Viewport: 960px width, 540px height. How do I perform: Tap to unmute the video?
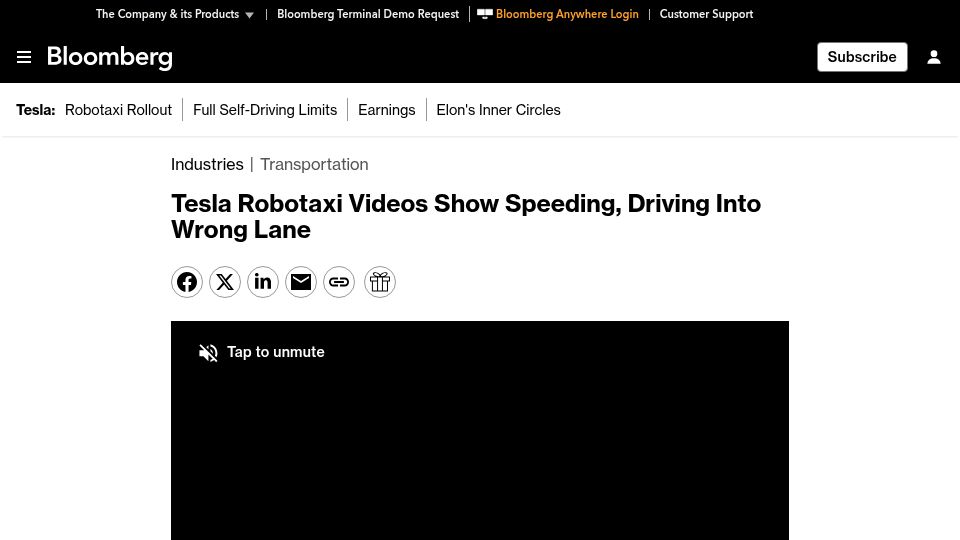[276, 352]
